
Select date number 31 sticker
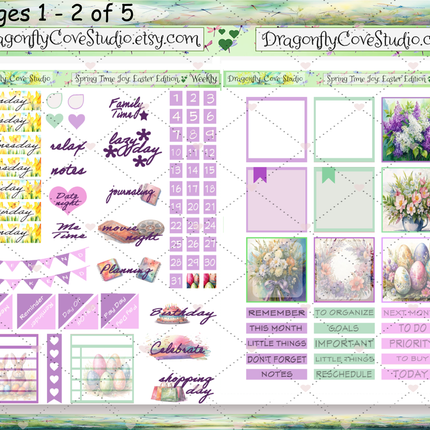coord(176,280)
